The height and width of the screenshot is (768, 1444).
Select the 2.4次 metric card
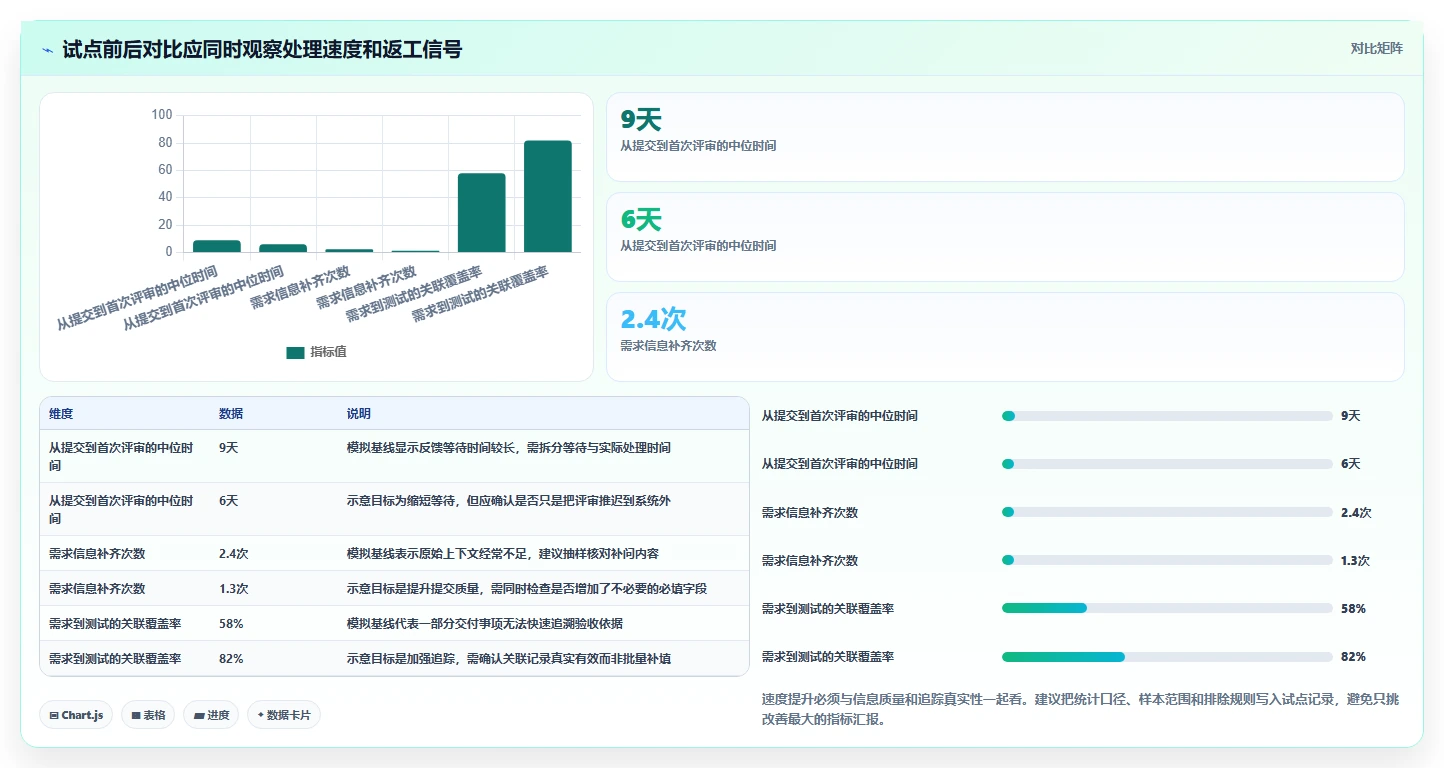click(1005, 337)
